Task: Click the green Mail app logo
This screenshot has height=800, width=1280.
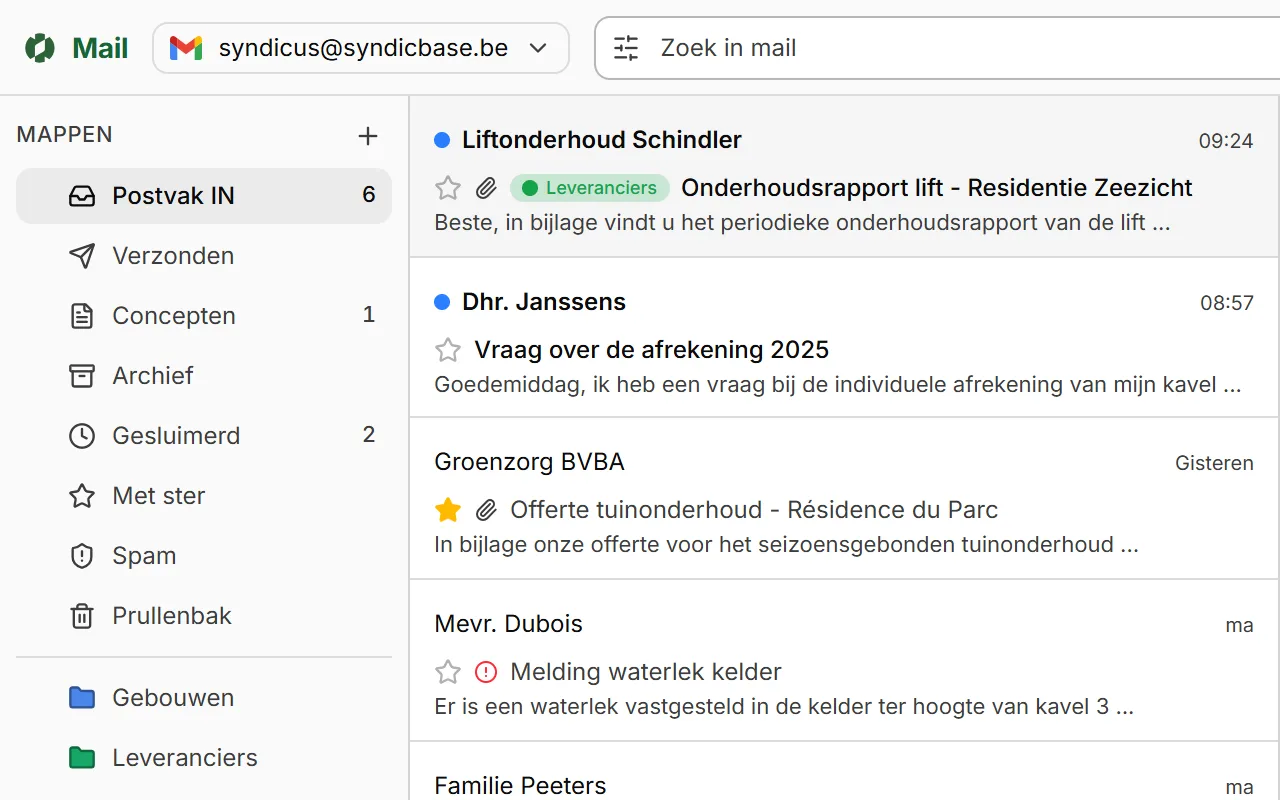Action: click(x=40, y=48)
